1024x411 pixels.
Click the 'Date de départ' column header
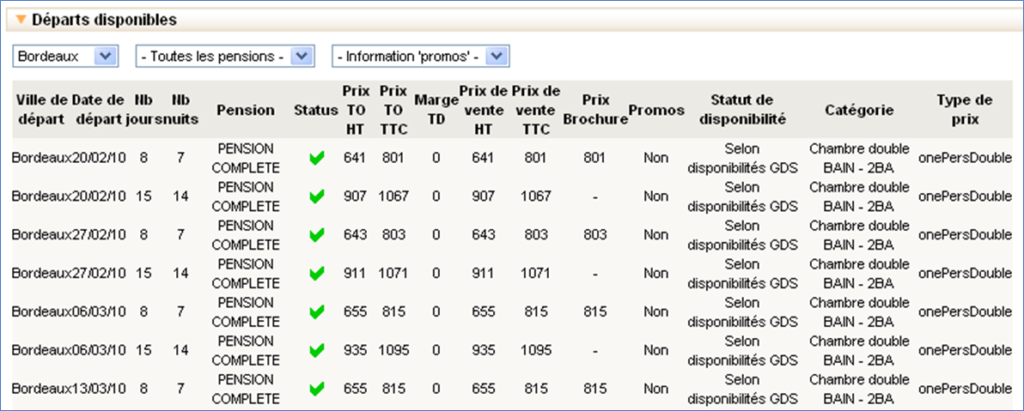[x=98, y=109]
